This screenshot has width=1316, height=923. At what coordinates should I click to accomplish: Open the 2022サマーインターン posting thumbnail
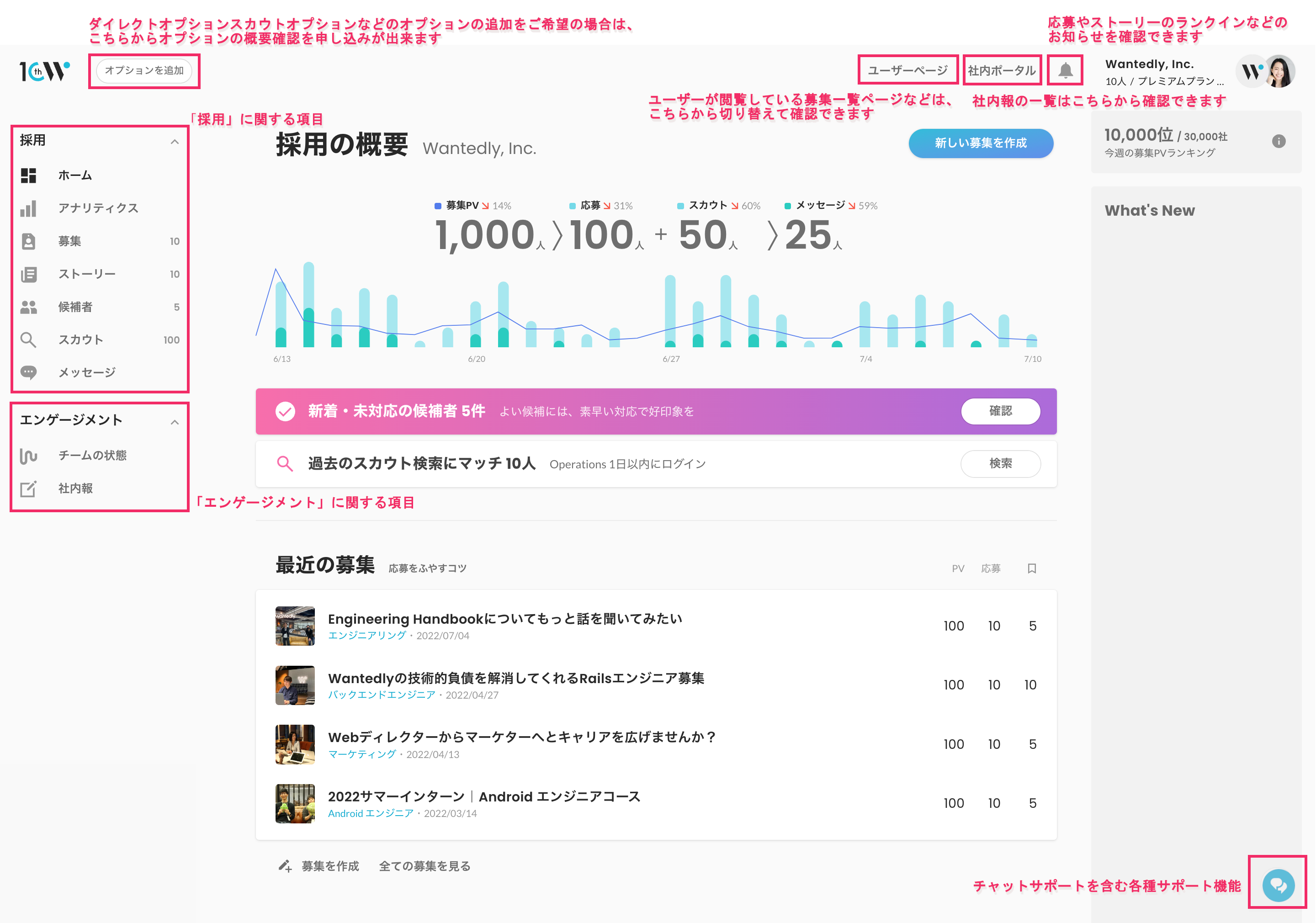[x=295, y=804]
